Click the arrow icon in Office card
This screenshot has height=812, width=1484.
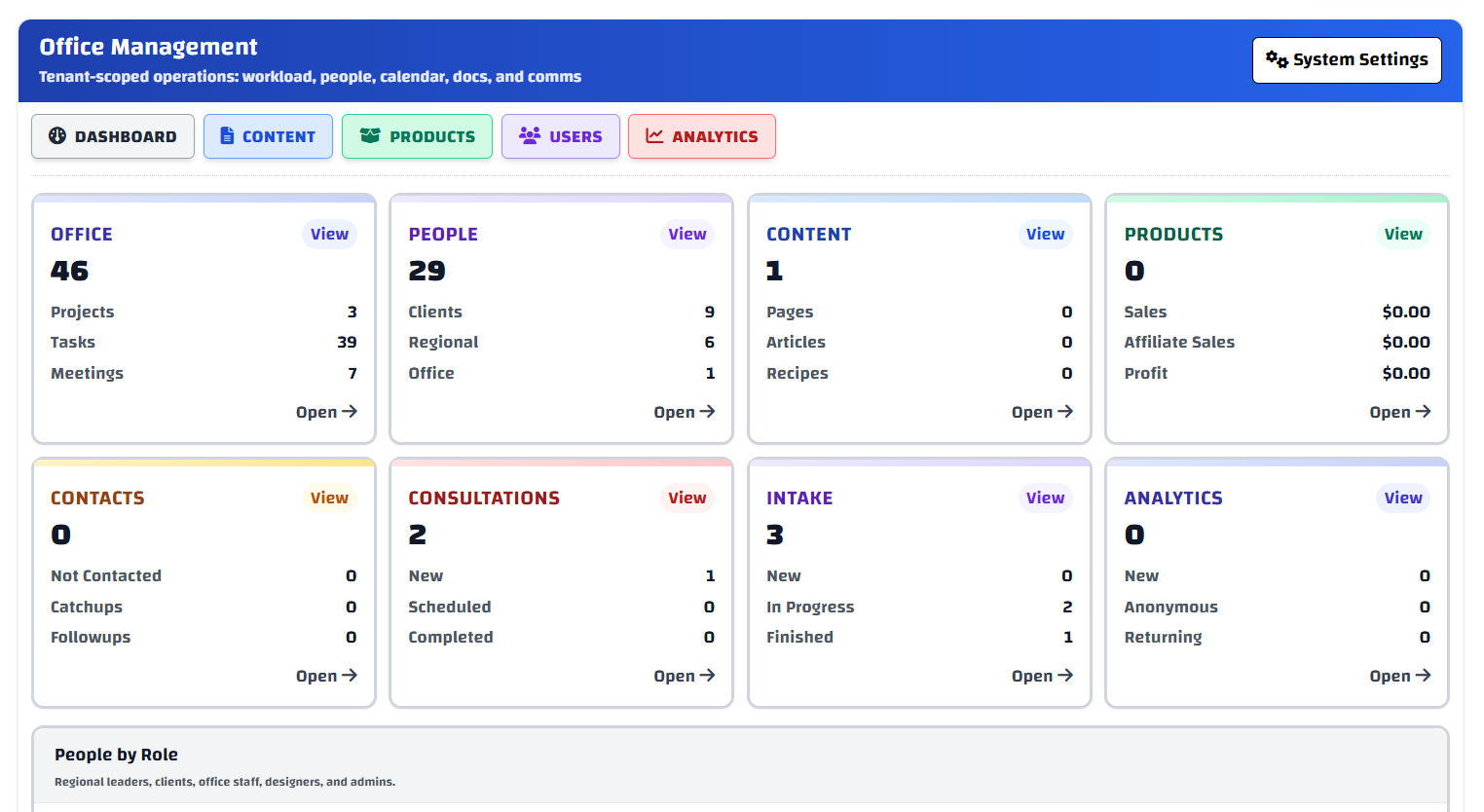(350, 412)
